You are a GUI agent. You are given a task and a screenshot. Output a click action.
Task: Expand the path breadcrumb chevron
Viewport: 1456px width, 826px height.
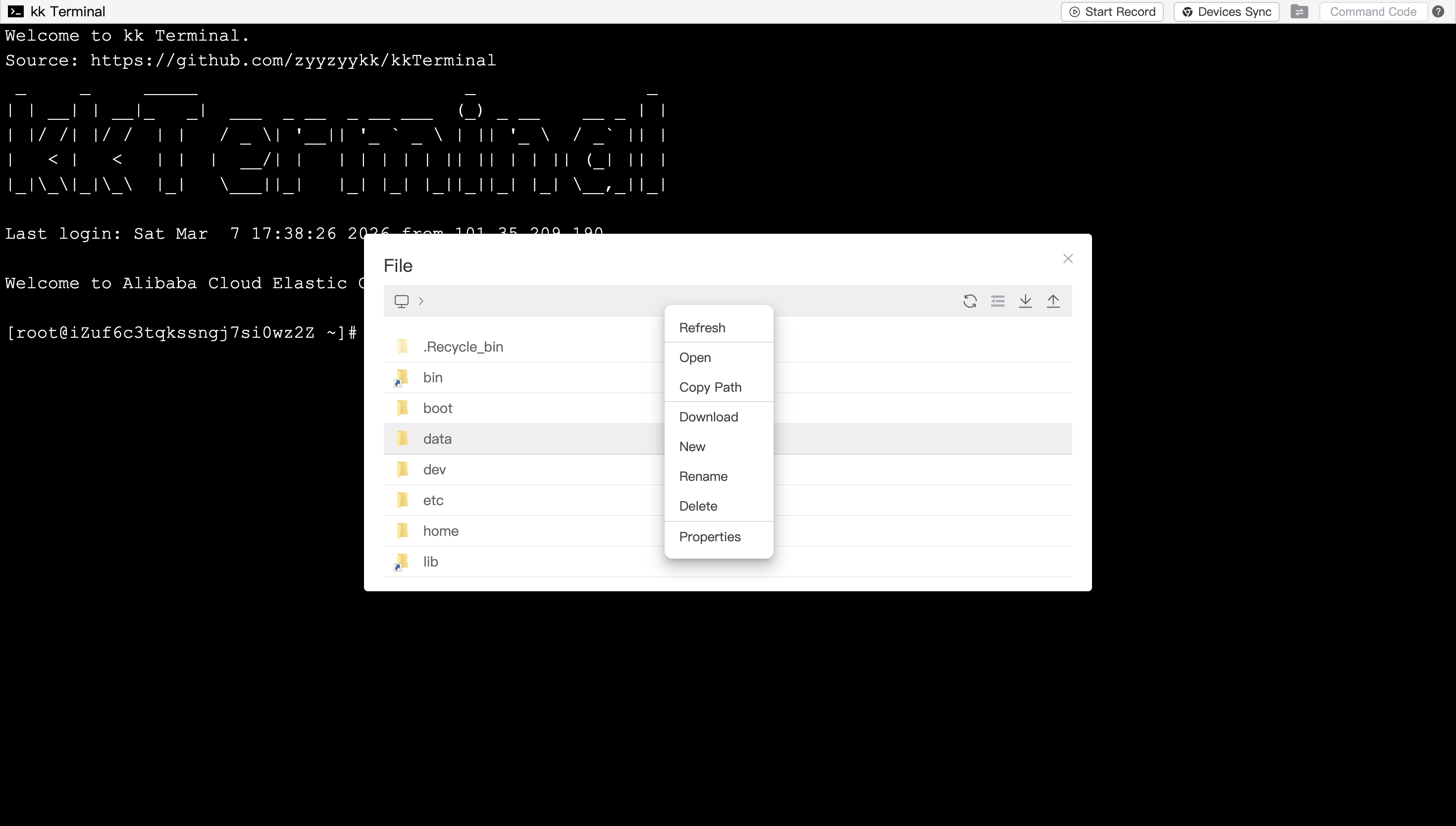(421, 301)
